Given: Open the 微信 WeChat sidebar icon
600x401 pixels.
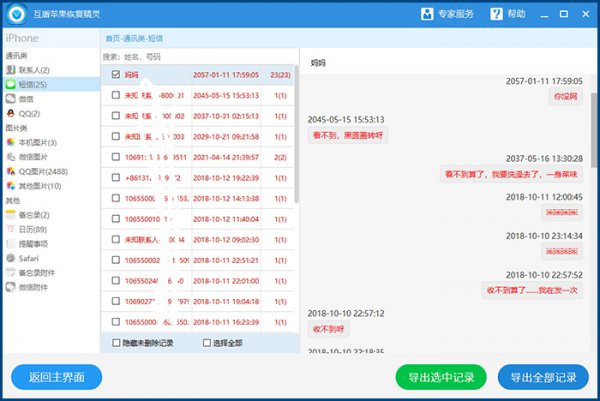Looking at the screenshot, I should (11, 99).
